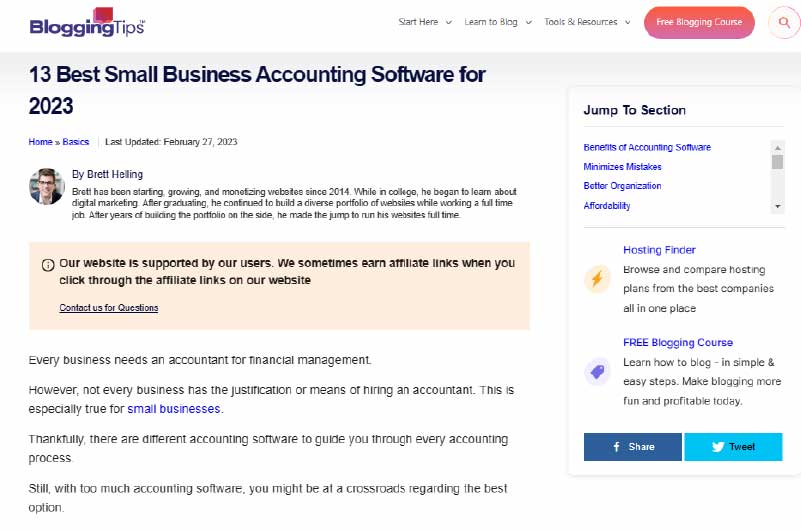Click the Hosting Finder lightning bolt icon
The image size is (801, 531).
597,279
